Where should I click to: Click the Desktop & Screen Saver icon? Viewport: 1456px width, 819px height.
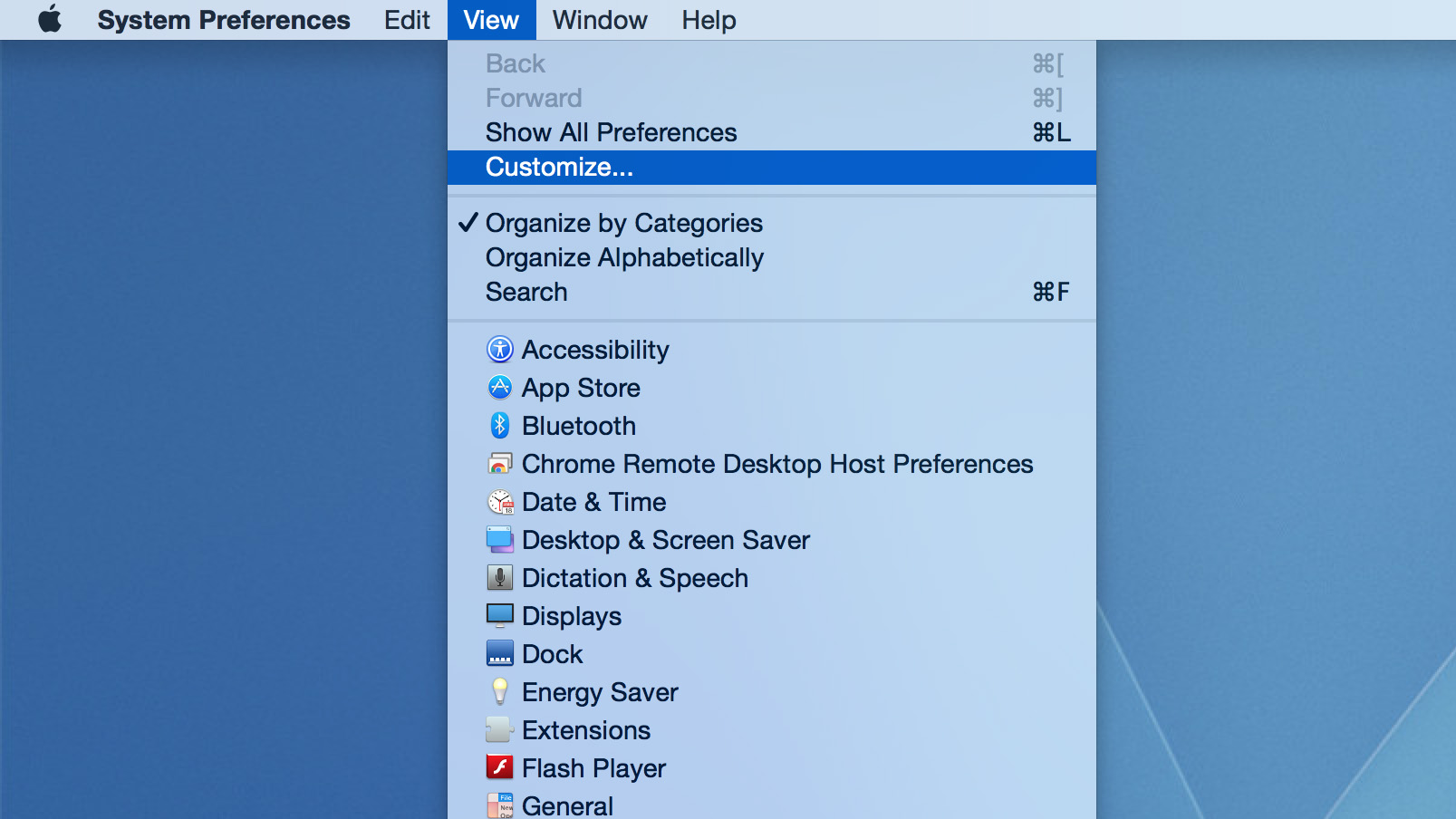coord(500,539)
